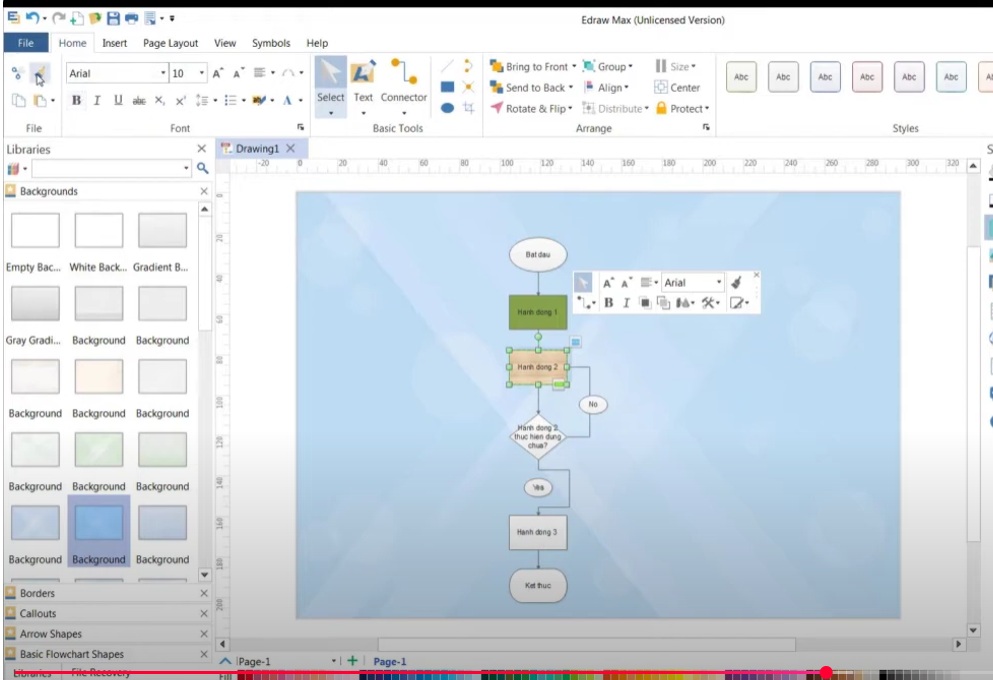Image resolution: width=993 pixels, height=680 pixels.
Task: Switch to the Insert ribbon tab
Action: 114,43
